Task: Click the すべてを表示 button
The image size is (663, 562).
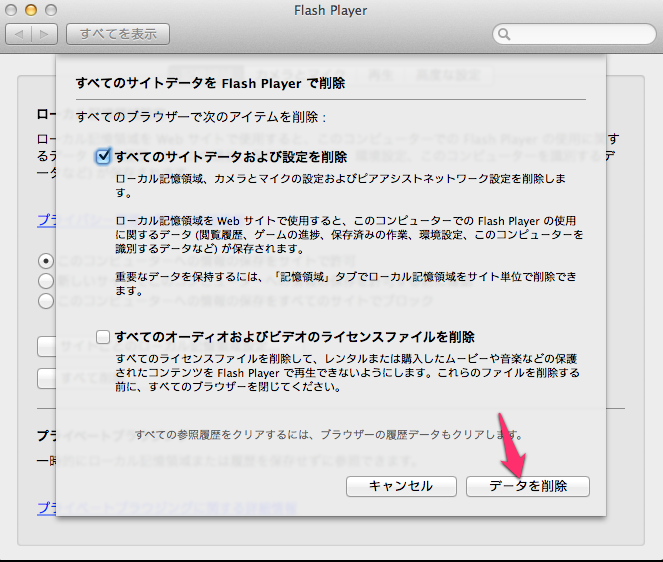Action: point(118,34)
